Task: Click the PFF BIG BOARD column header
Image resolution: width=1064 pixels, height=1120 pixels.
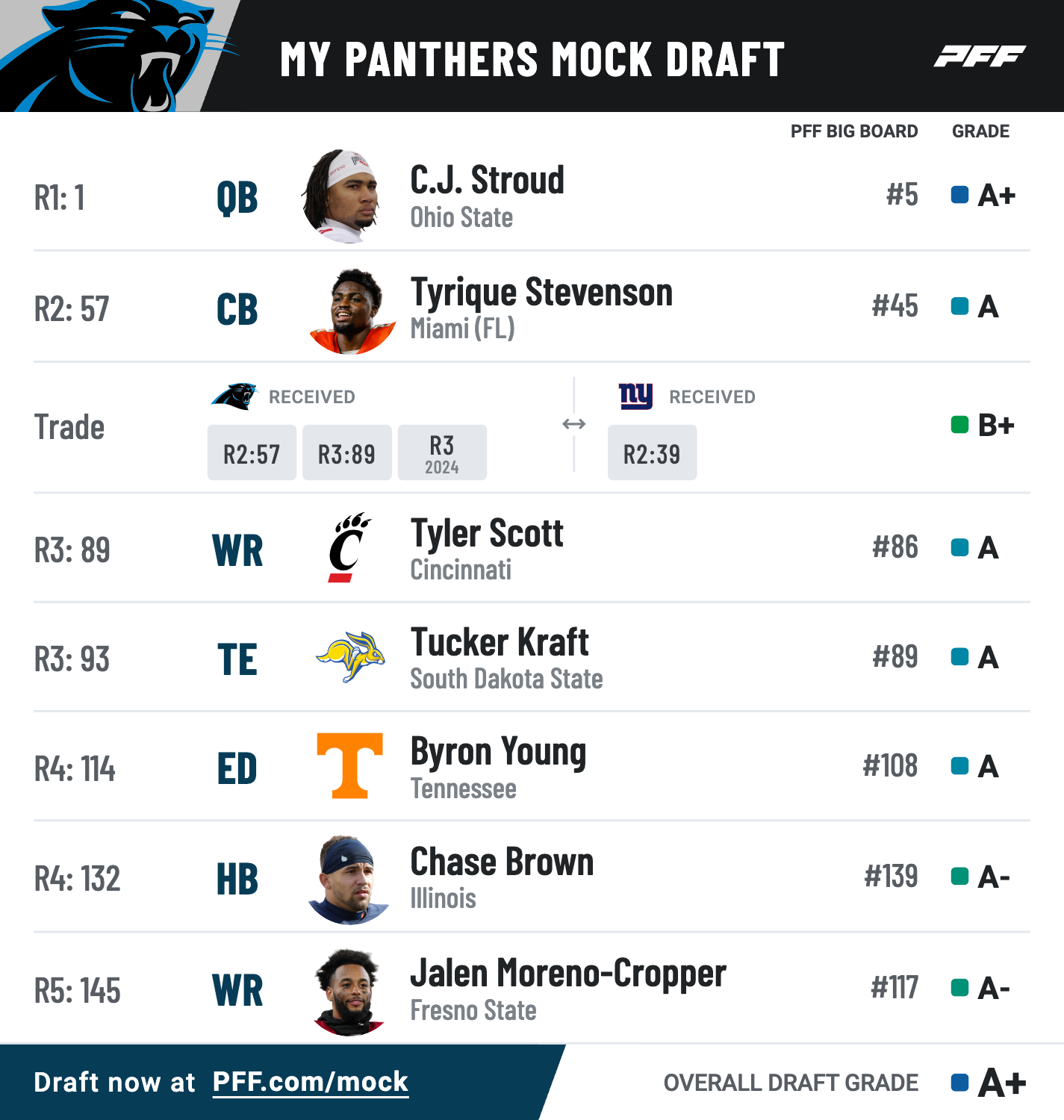Action: (x=854, y=131)
